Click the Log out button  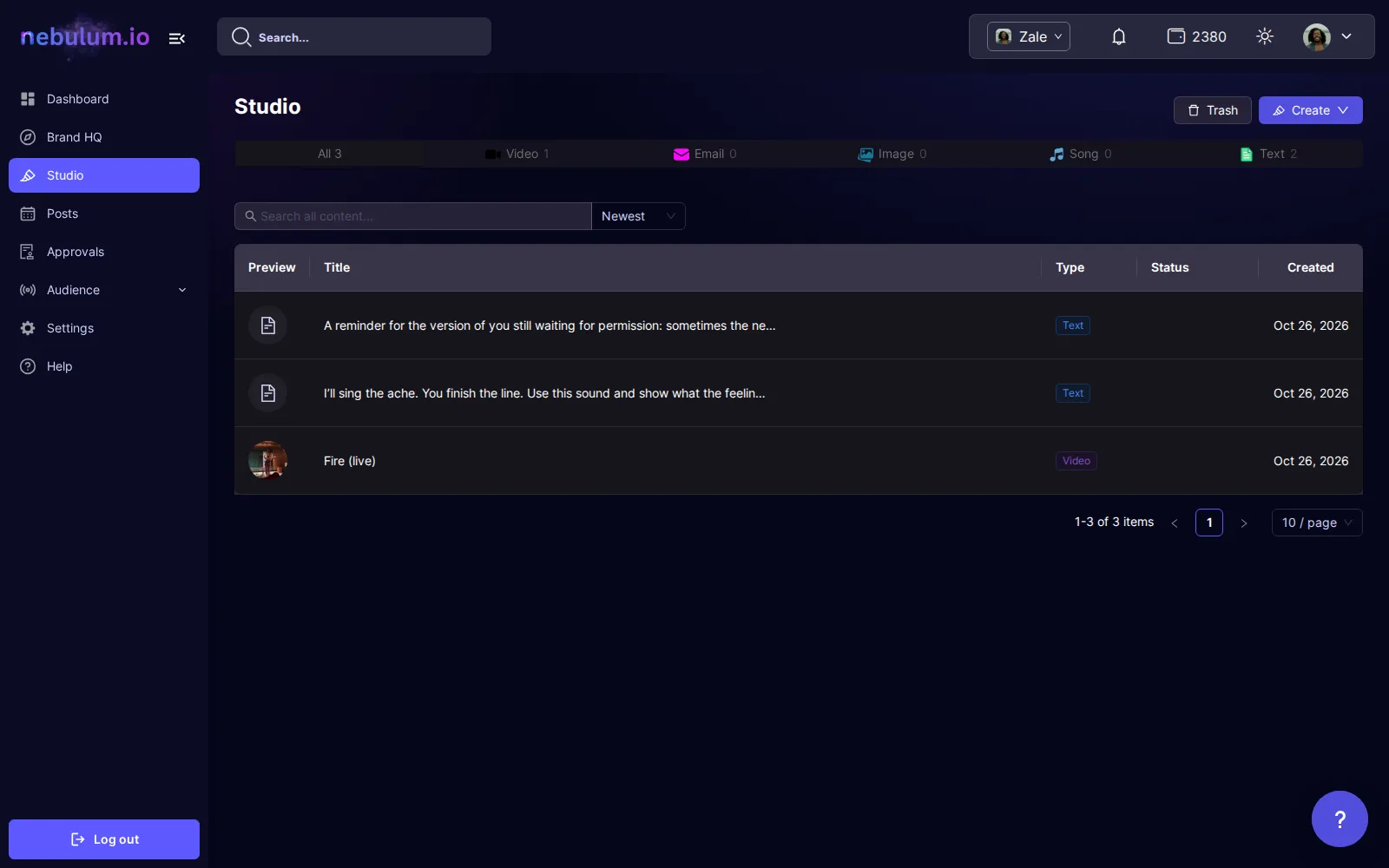pos(104,839)
